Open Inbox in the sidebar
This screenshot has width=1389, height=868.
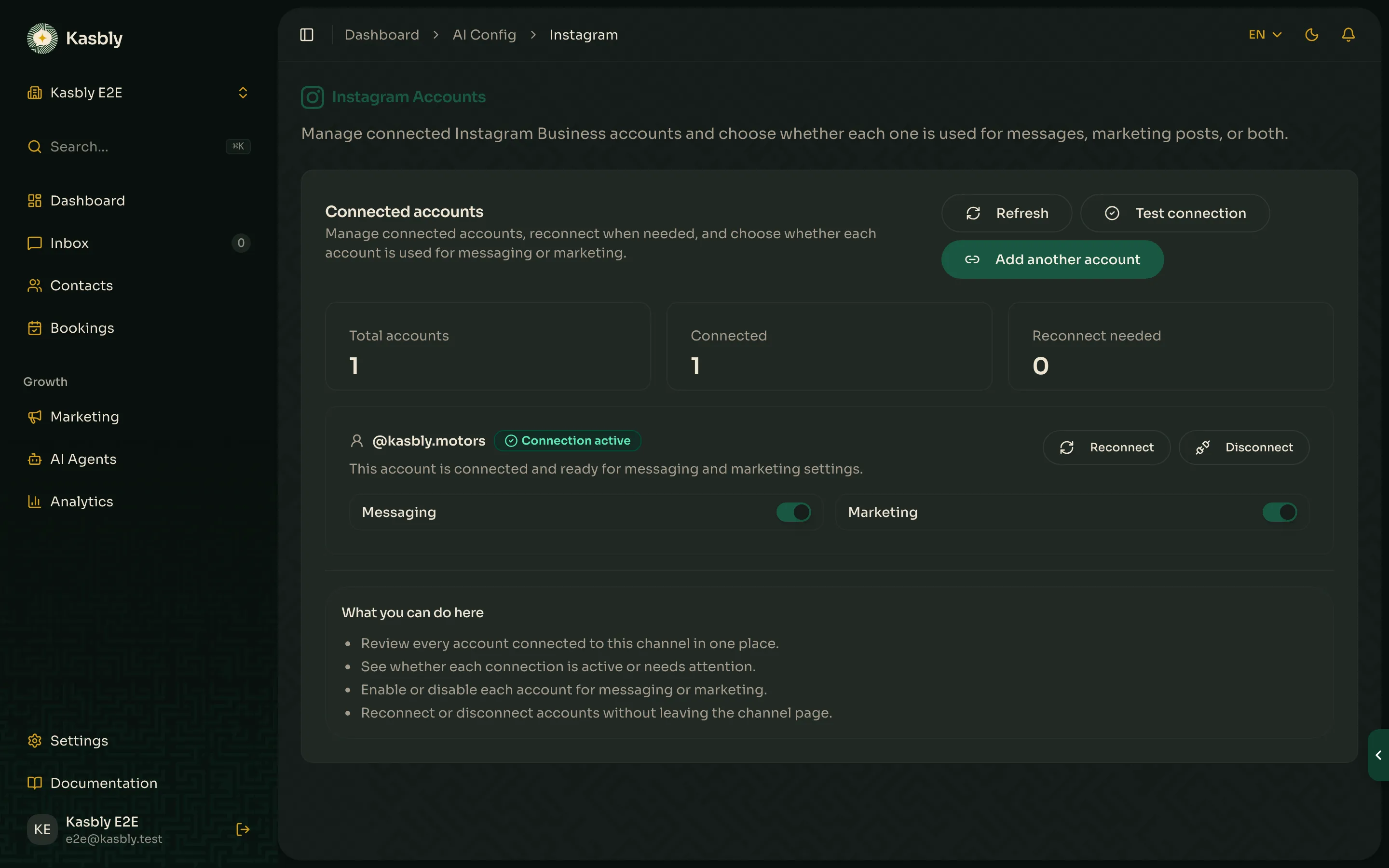139,243
